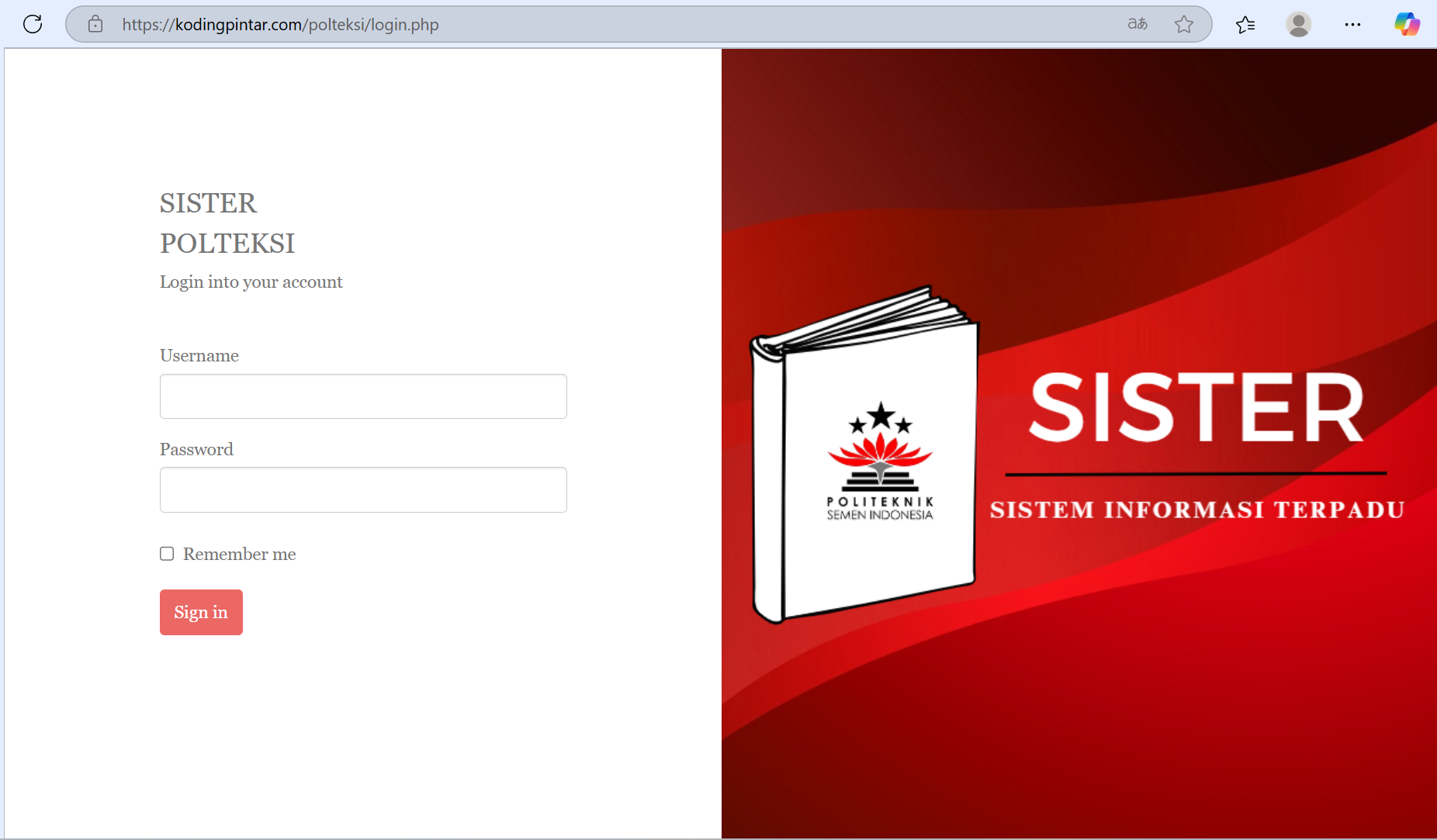Open the favorites list icon
1437x840 pixels.
[x=1245, y=25]
